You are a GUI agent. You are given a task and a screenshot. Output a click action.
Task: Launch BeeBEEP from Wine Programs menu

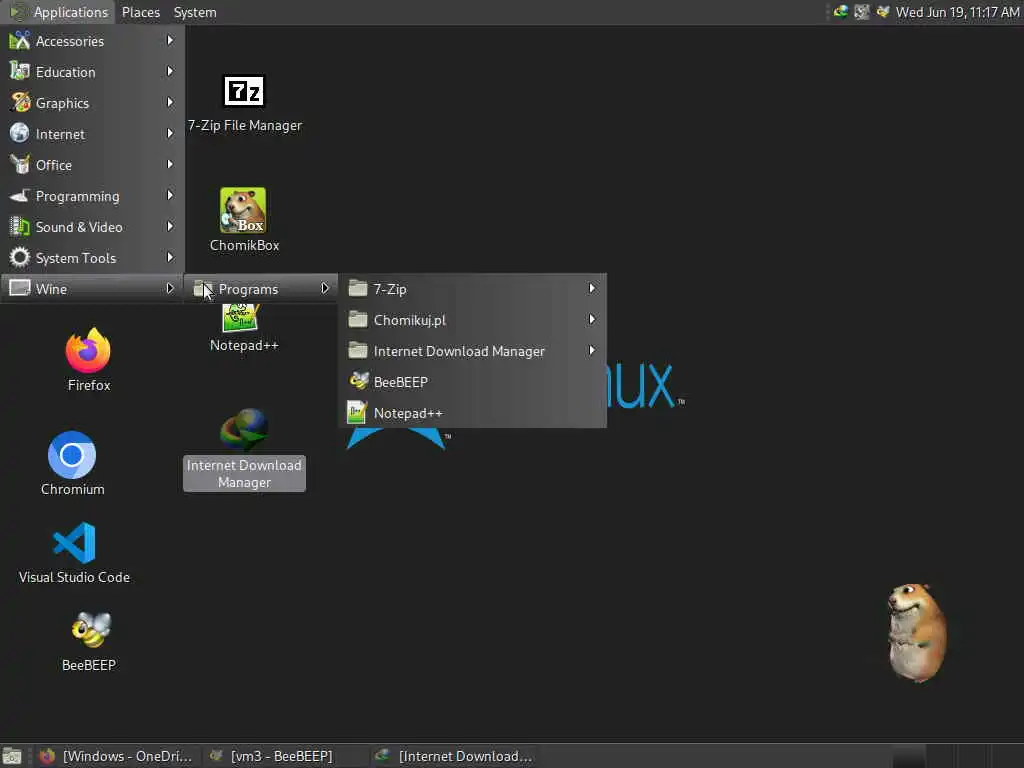472,382
